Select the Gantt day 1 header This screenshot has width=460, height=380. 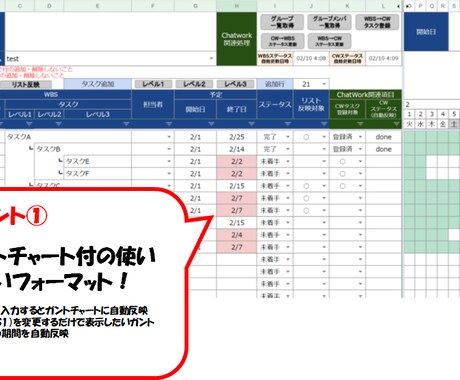pyautogui.click(x=409, y=114)
